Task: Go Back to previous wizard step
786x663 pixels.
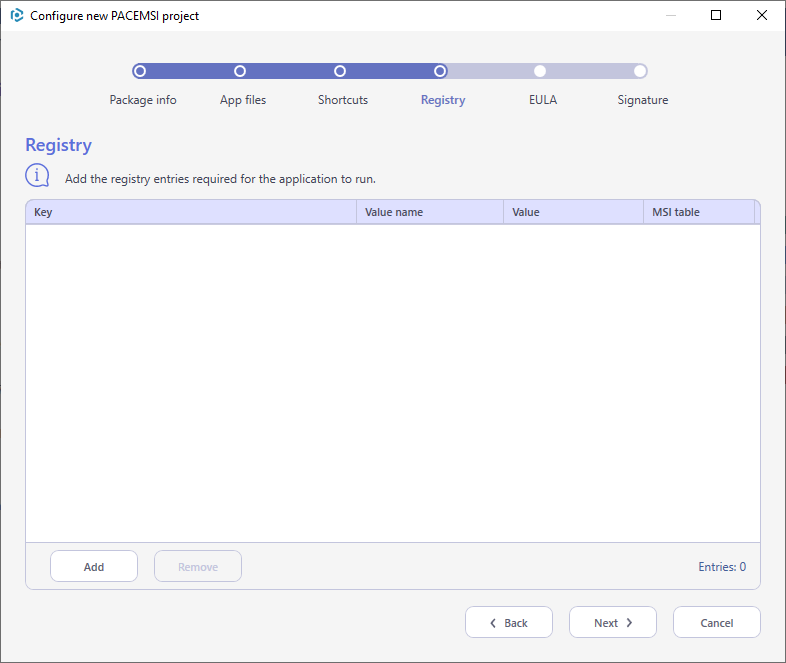Action: pos(509,622)
